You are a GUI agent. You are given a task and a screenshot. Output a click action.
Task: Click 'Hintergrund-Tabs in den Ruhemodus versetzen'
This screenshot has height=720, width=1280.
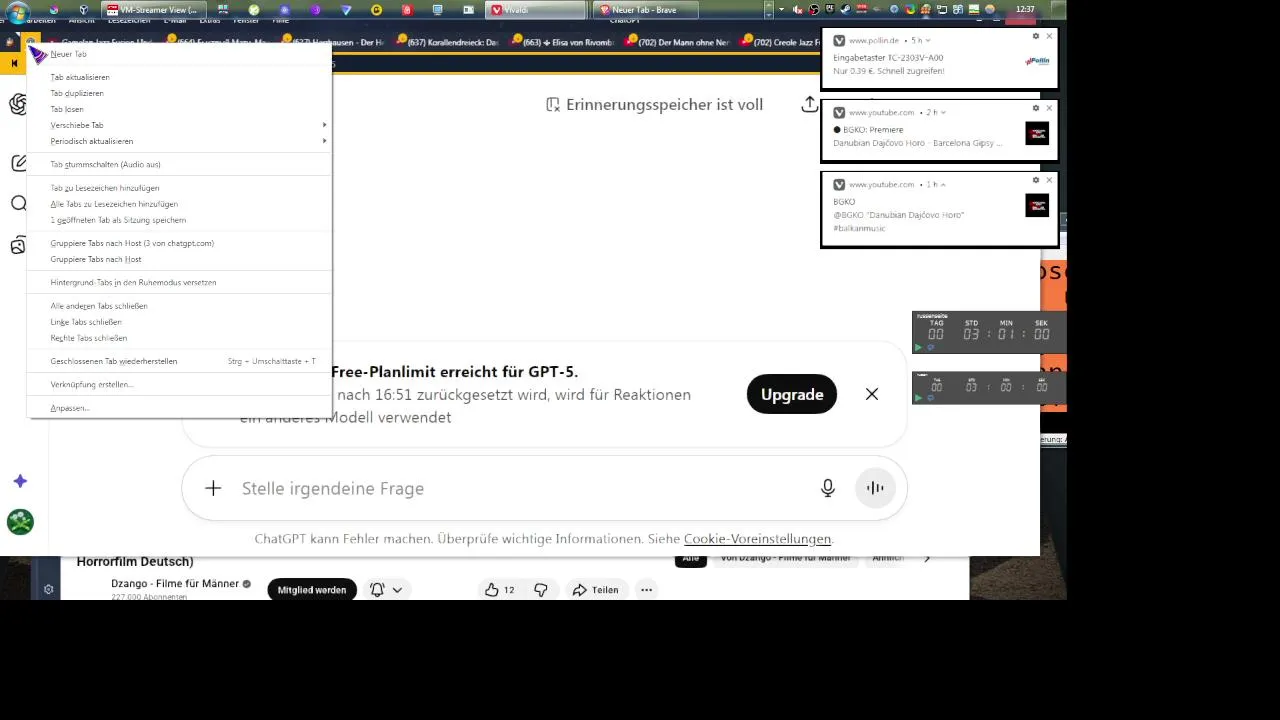pos(179,282)
